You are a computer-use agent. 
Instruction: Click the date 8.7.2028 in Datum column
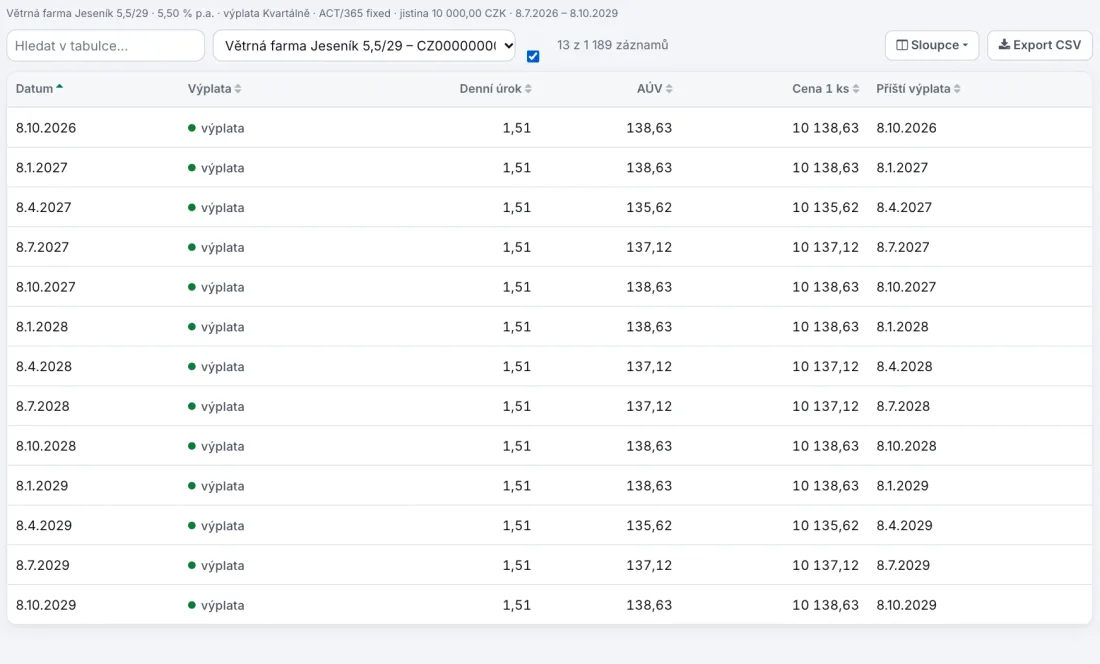pos(42,407)
